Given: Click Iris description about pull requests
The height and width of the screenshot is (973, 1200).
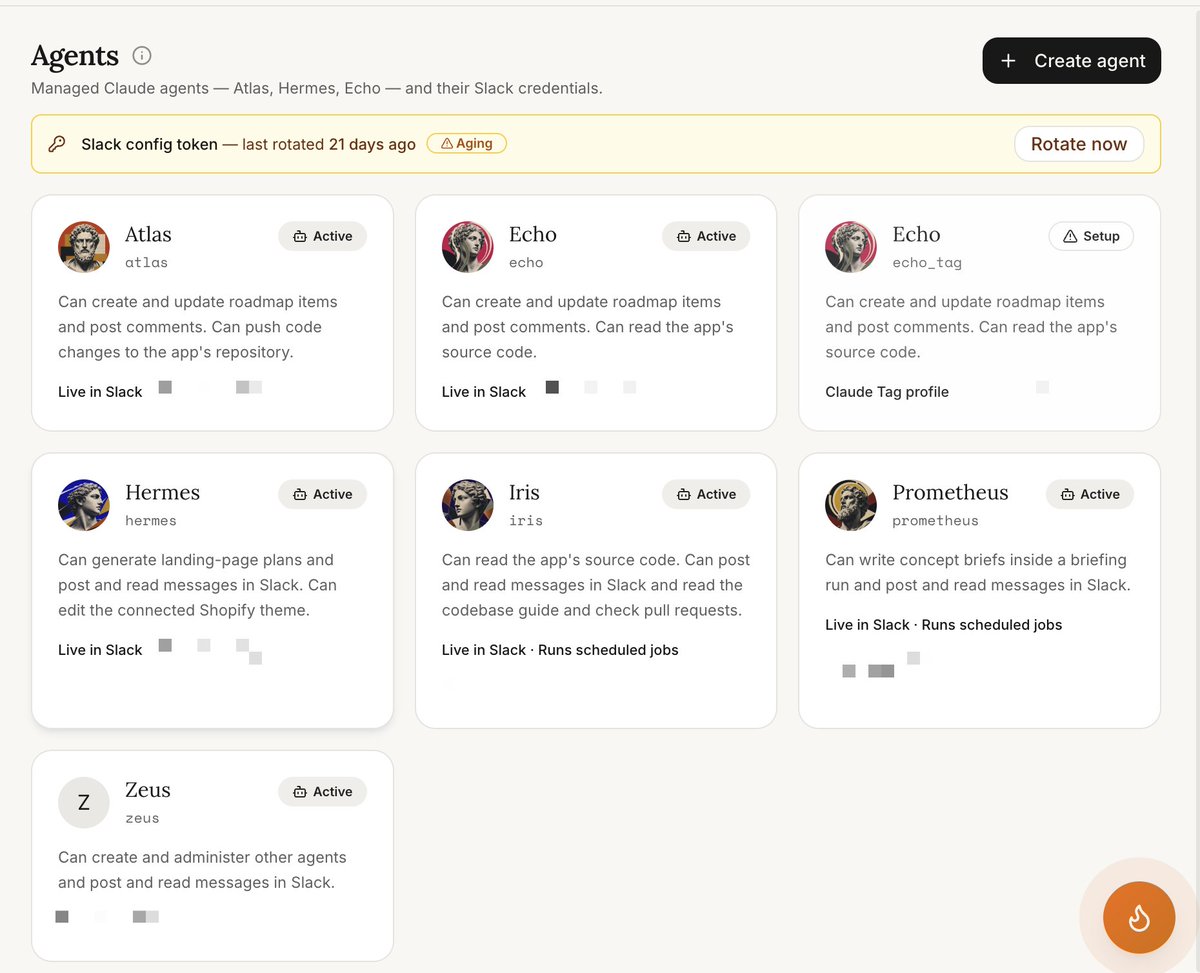Looking at the screenshot, I should (x=596, y=585).
